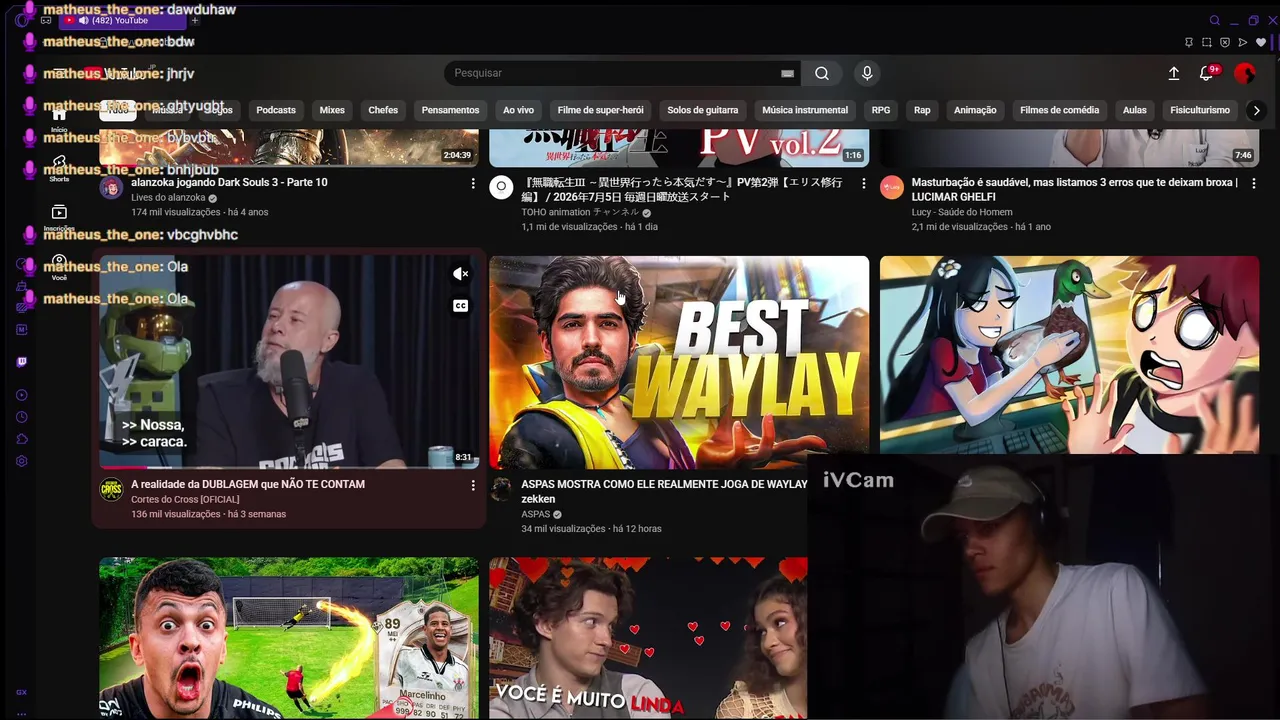Toggle captions on the DUBLAGEM preview
1280x720 pixels.
[x=460, y=306]
